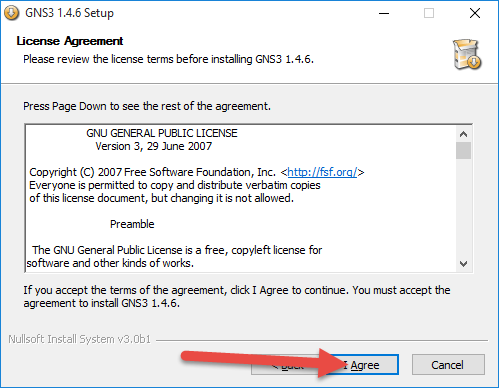
Task: Click the license text scrollbar thumb
Action: click(x=463, y=151)
